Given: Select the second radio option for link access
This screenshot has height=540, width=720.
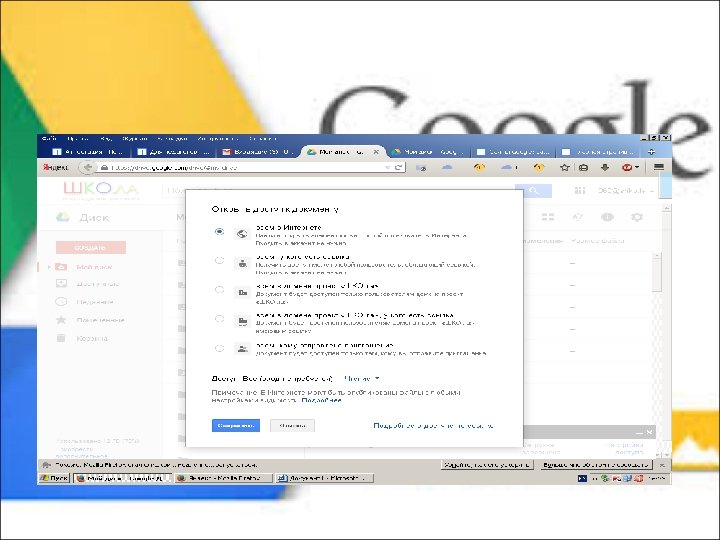Looking at the screenshot, I should coord(219,261).
